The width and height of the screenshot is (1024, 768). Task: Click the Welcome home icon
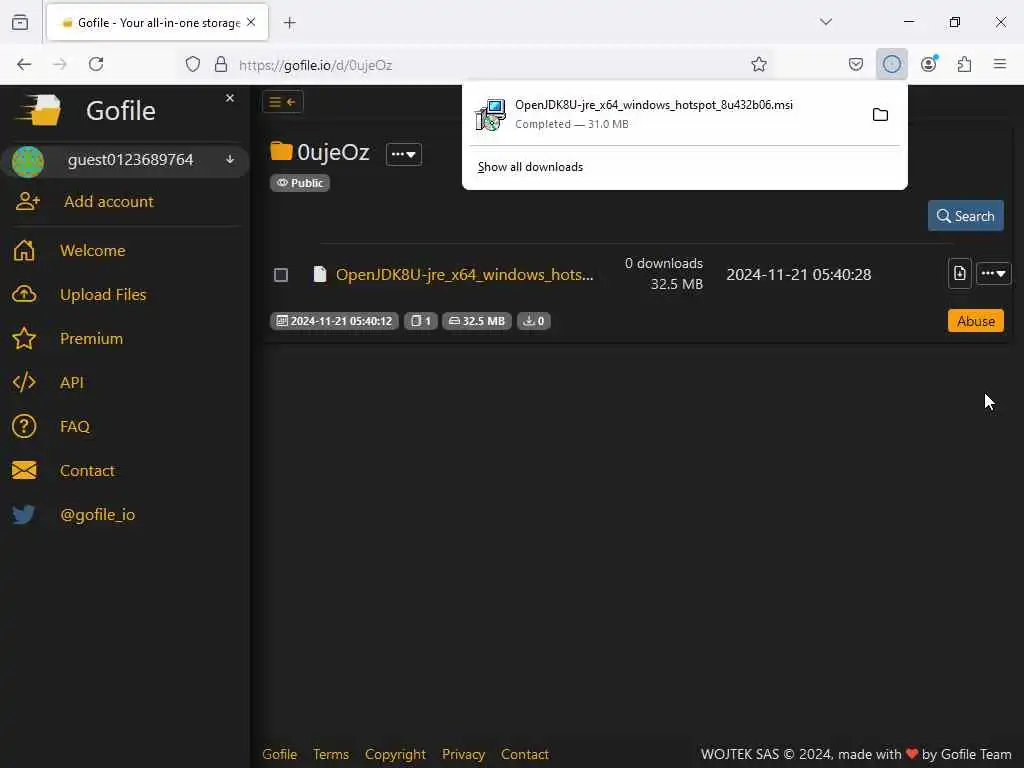click(24, 250)
